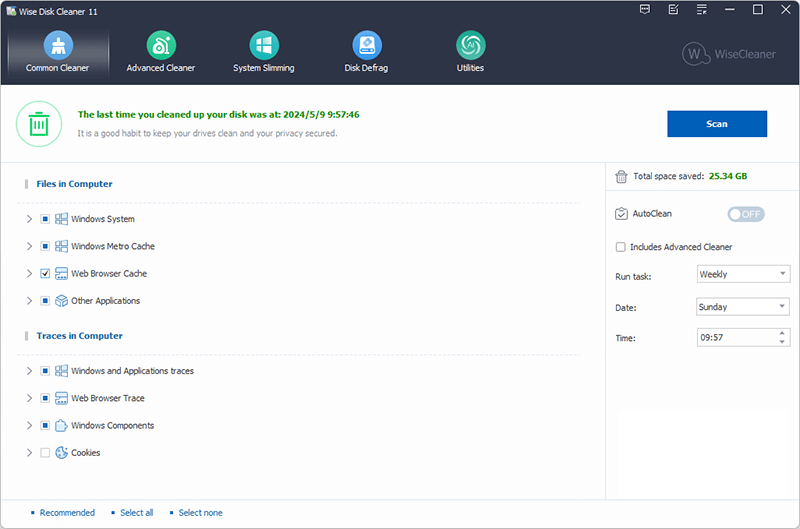Open the Utilities icon
The width and height of the screenshot is (800, 529).
[470, 45]
